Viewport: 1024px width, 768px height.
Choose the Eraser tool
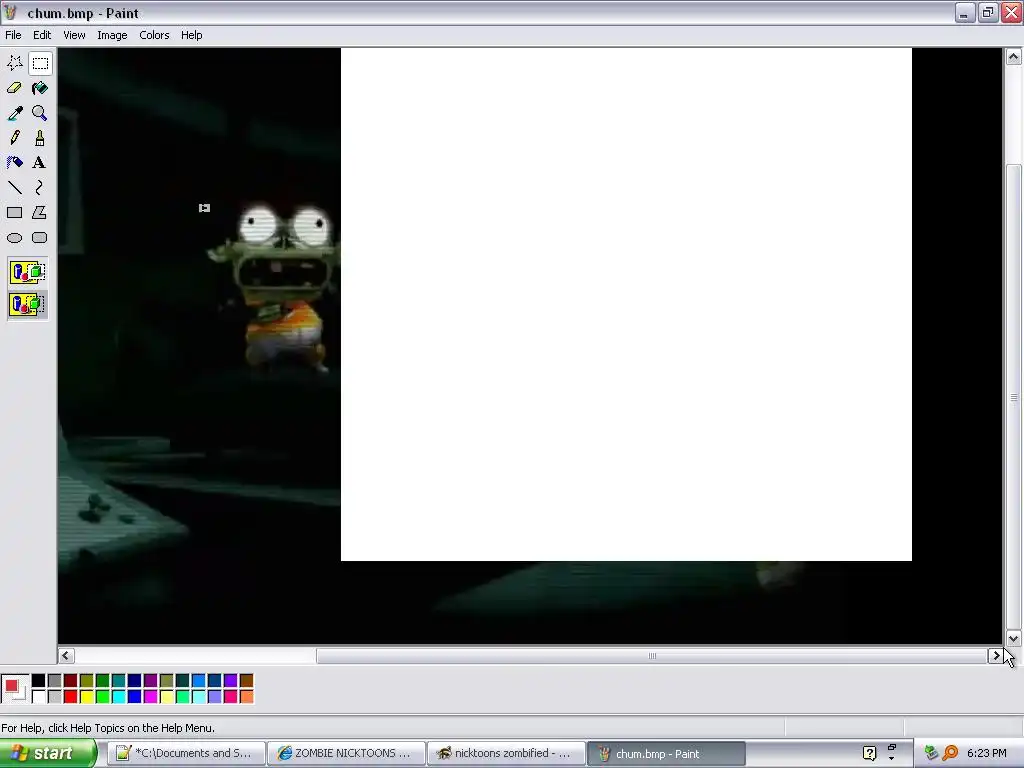point(14,88)
